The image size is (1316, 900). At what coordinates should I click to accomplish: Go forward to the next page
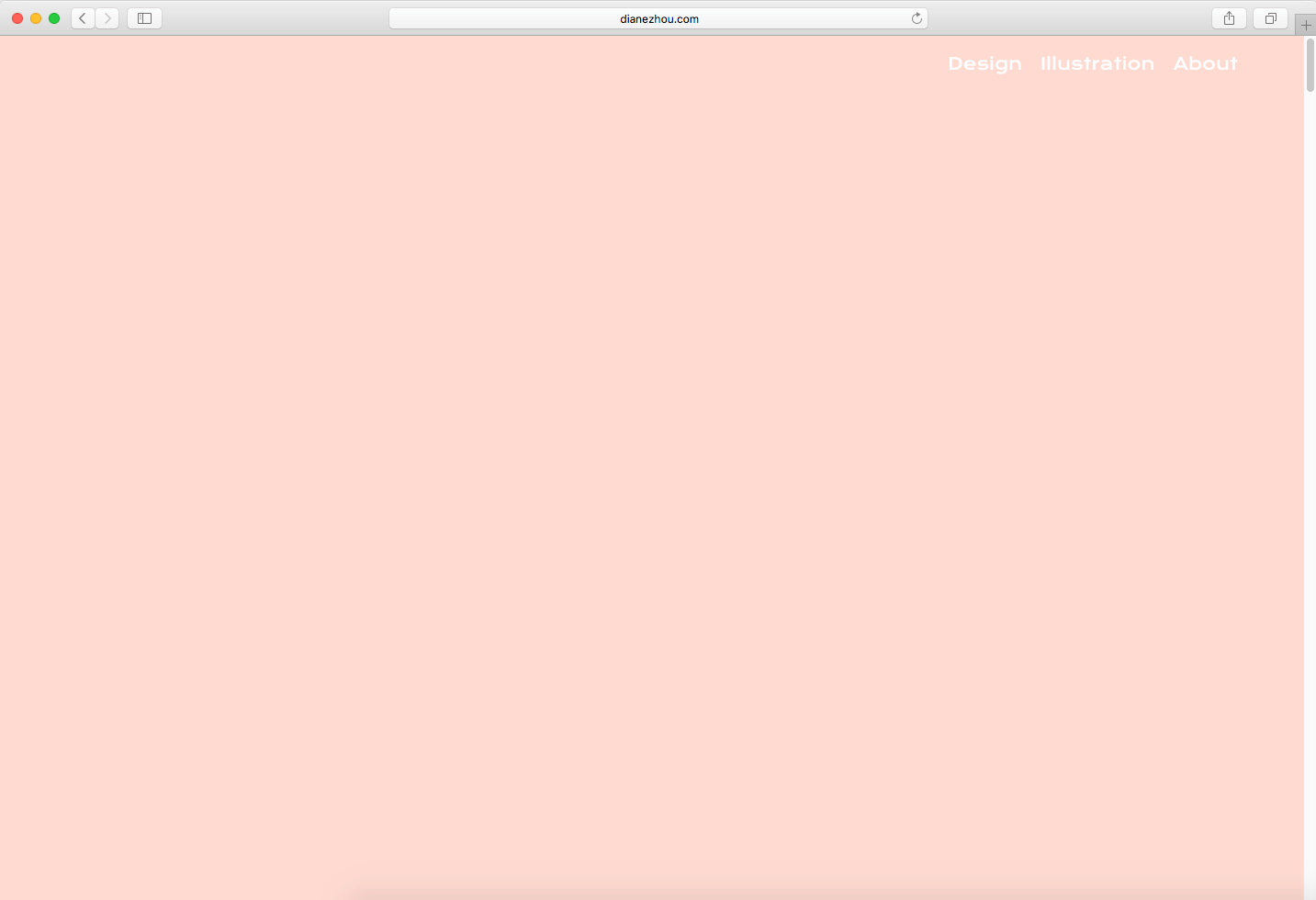tap(107, 18)
